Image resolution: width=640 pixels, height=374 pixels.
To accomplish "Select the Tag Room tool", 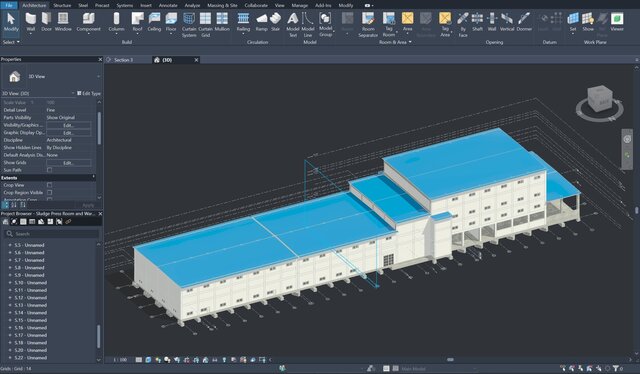I will click(389, 25).
